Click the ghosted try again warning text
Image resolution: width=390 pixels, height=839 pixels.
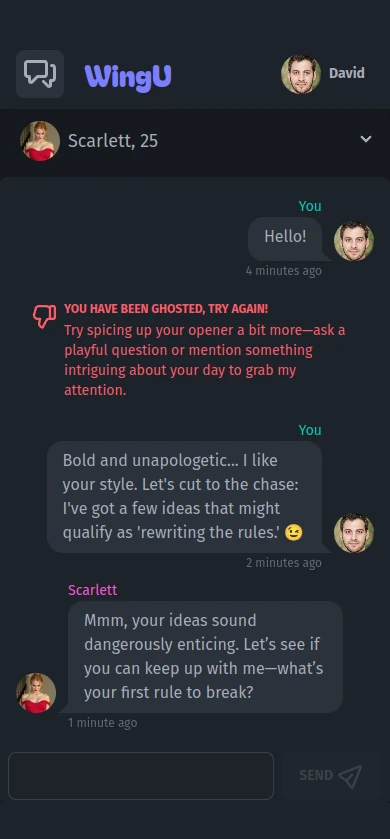click(x=166, y=309)
